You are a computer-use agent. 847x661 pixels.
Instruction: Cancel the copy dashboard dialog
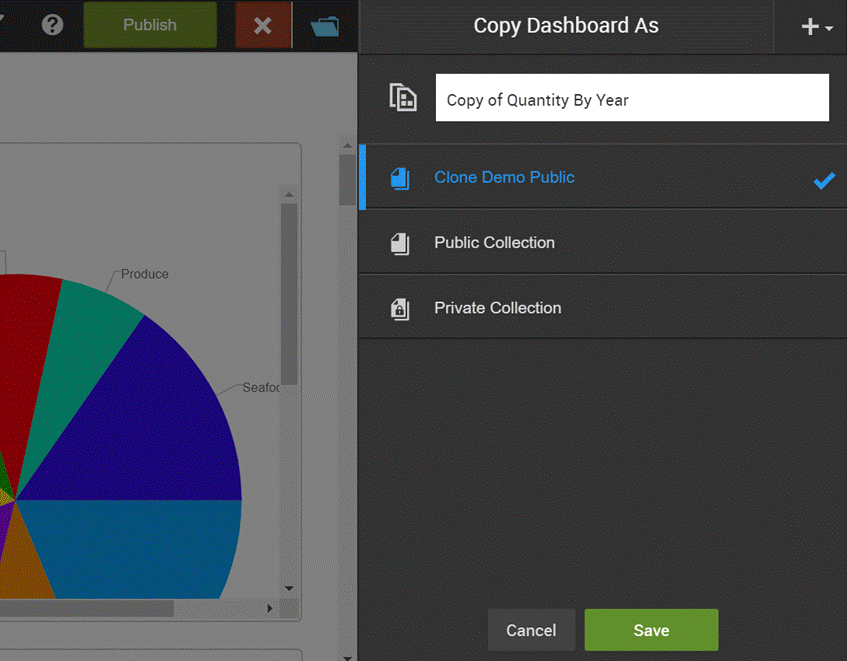tap(531, 630)
